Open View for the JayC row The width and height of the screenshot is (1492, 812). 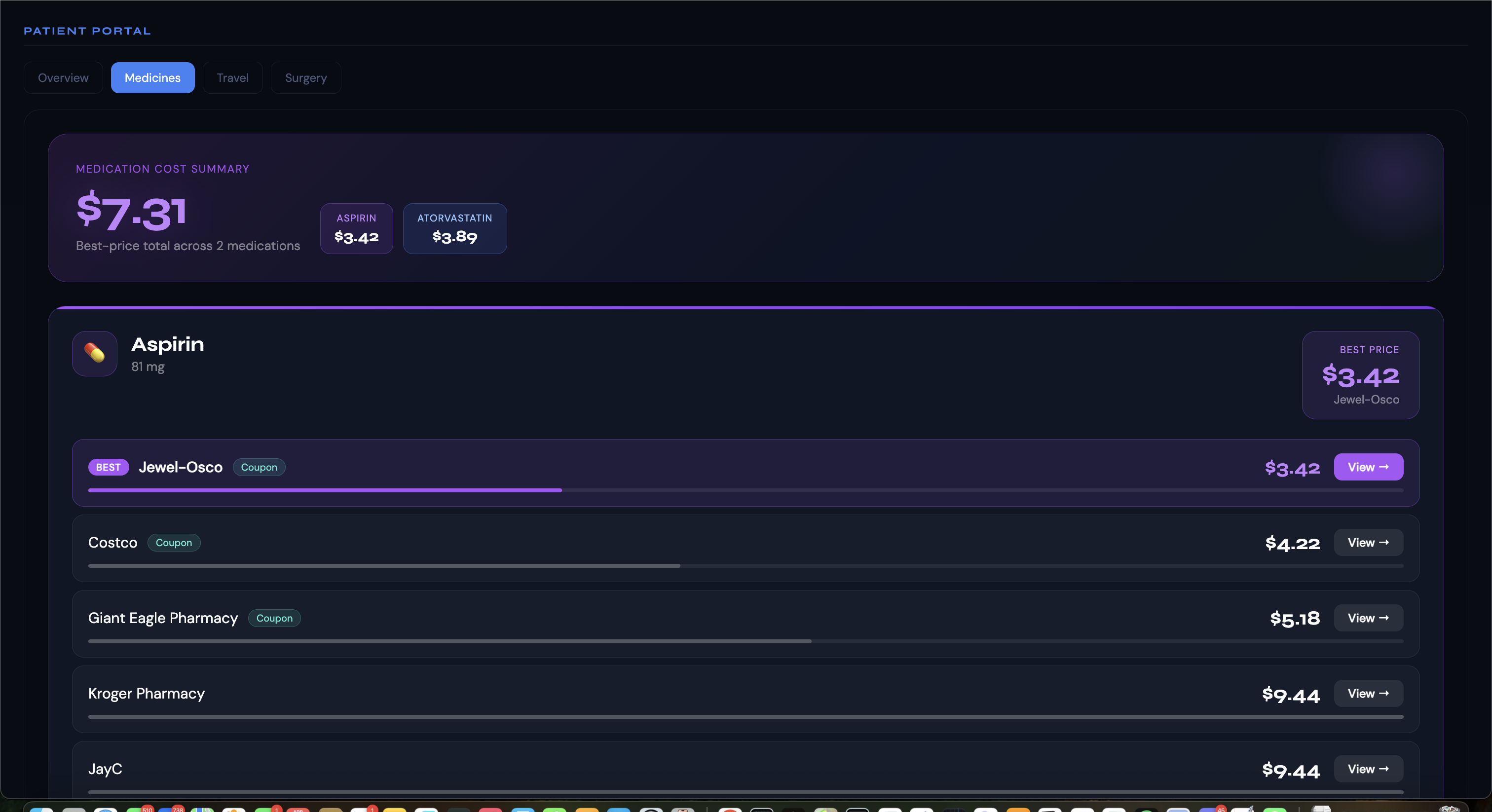[x=1368, y=769]
